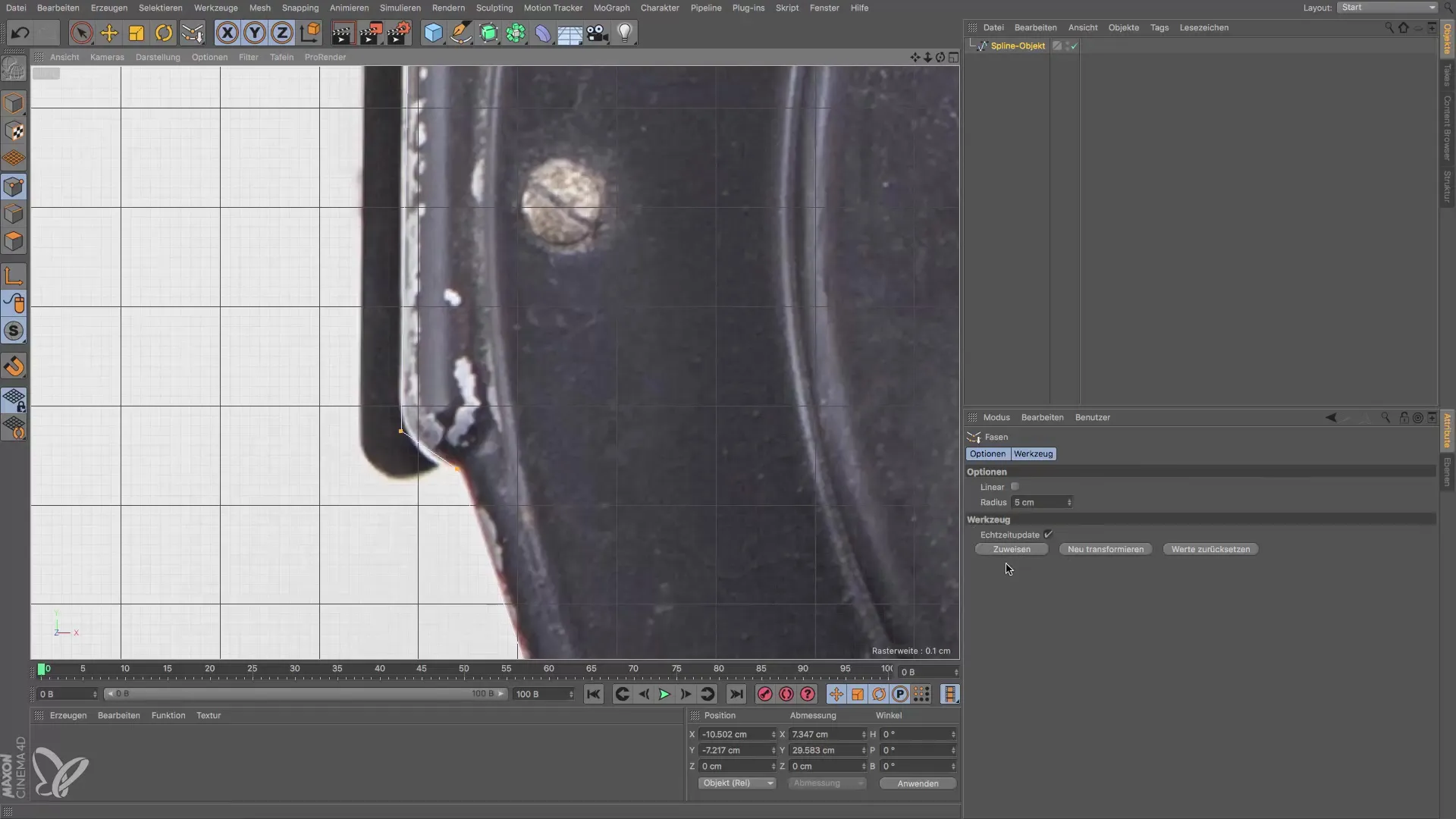Play the animation forward

pyautogui.click(x=664, y=694)
